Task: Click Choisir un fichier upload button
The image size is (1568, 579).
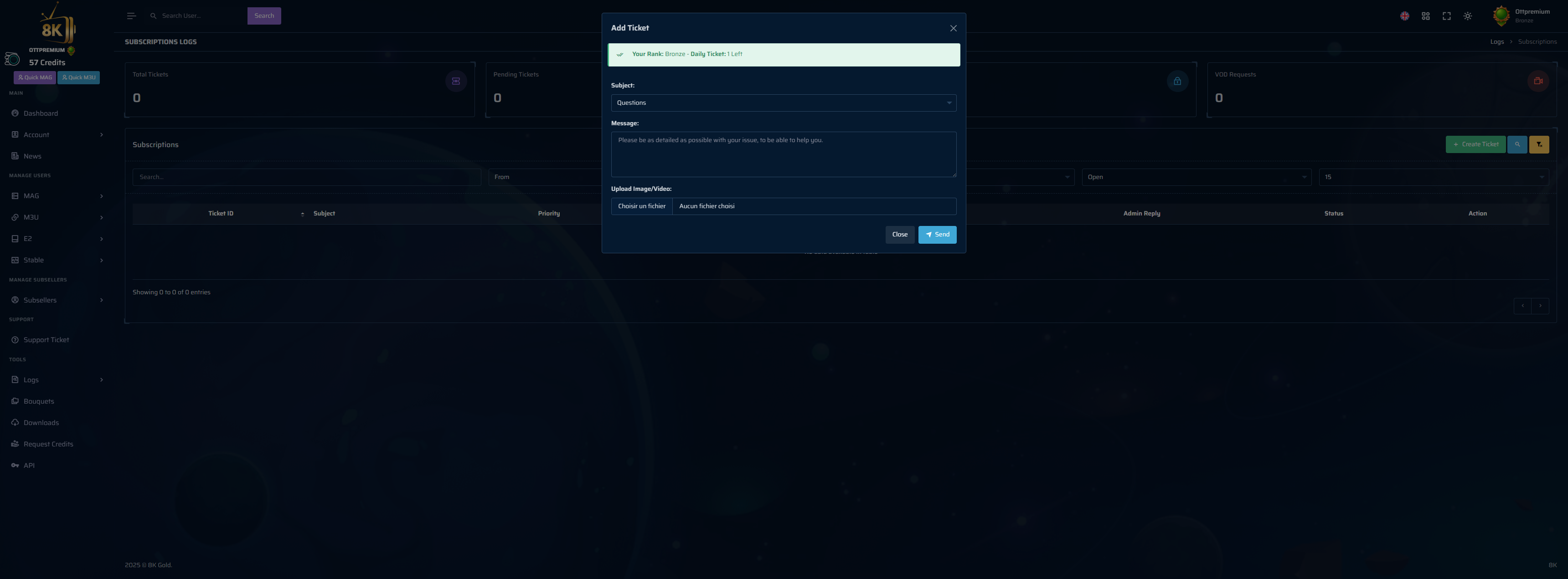Action: tap(642, 206)
